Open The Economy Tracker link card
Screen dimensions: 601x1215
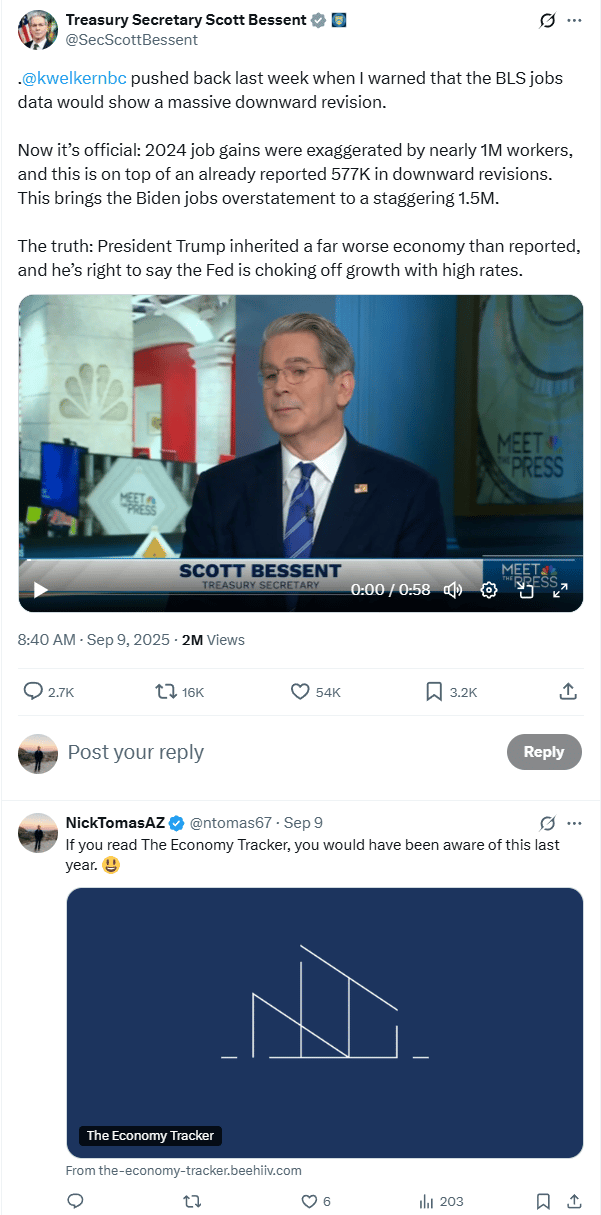pos(325,1022)
